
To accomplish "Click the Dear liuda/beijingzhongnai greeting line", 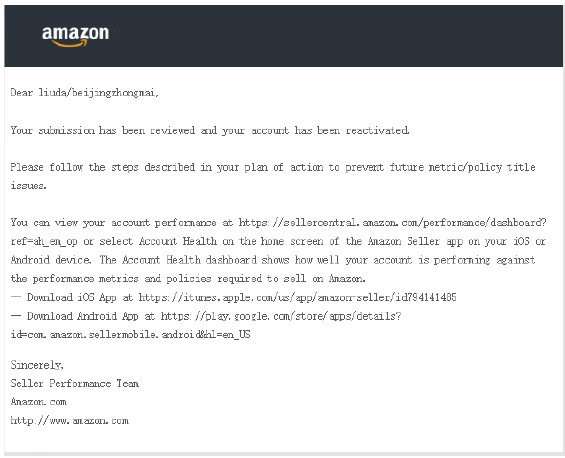I will pos(85,93).
